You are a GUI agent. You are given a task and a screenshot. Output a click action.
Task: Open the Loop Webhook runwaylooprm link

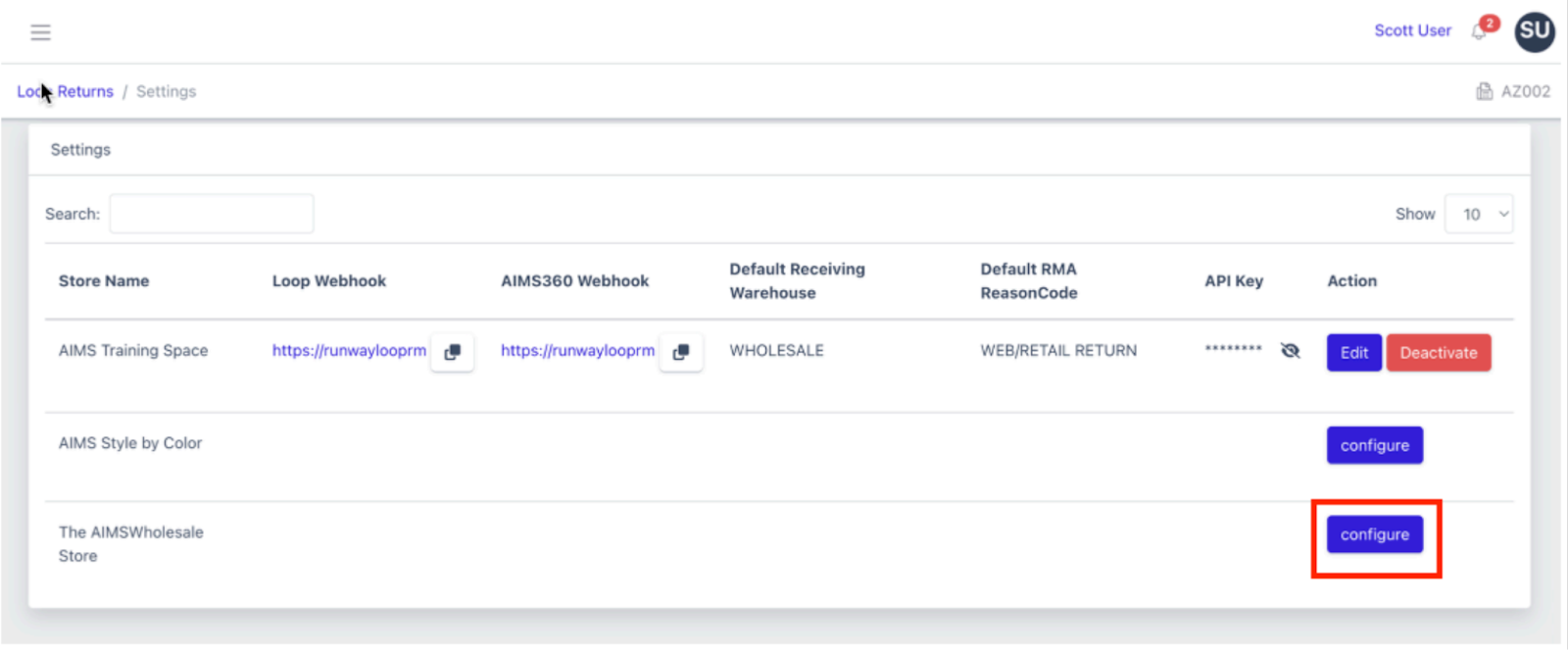point(349,350)
